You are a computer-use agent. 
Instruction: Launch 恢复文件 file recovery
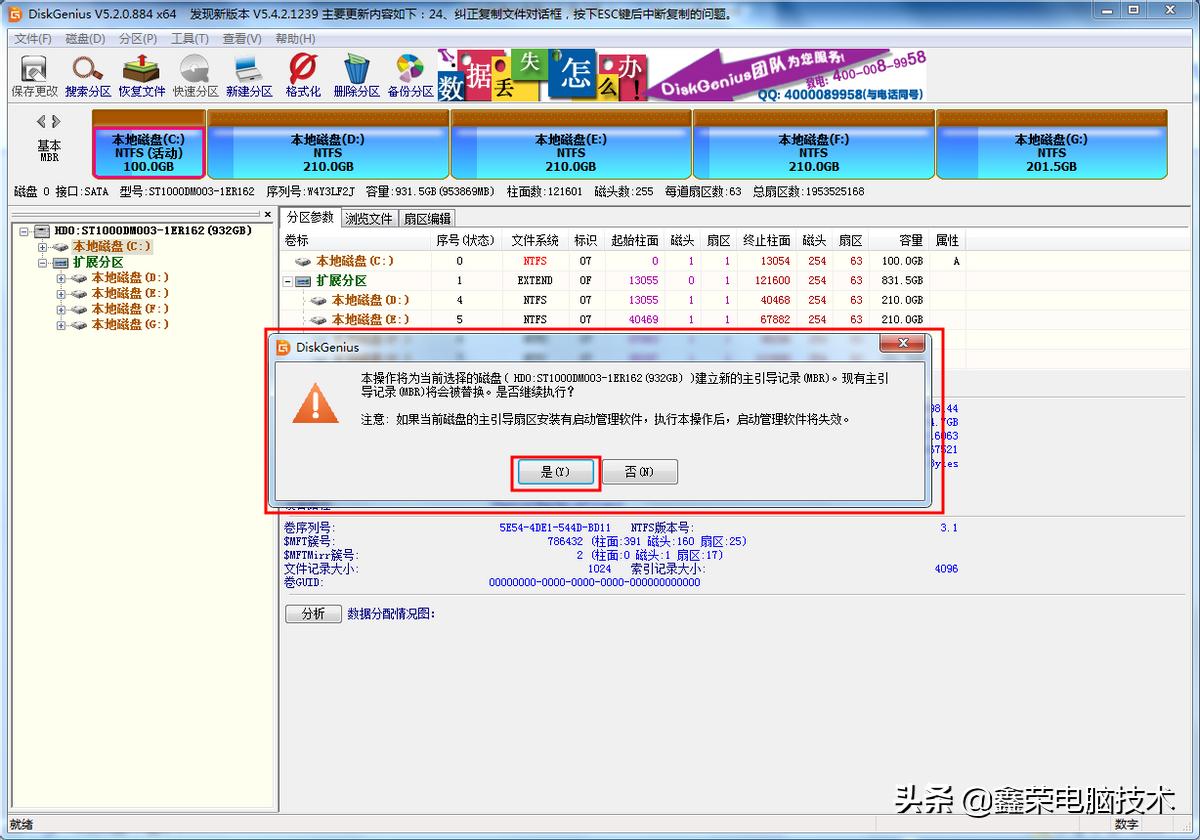tap(140, 74)
